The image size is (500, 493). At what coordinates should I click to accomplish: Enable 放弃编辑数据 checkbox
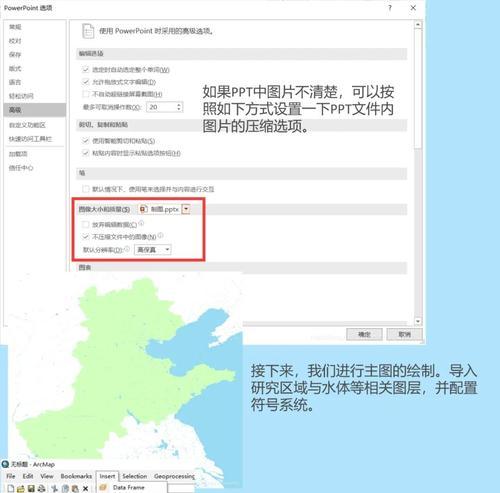click(86, 224)
